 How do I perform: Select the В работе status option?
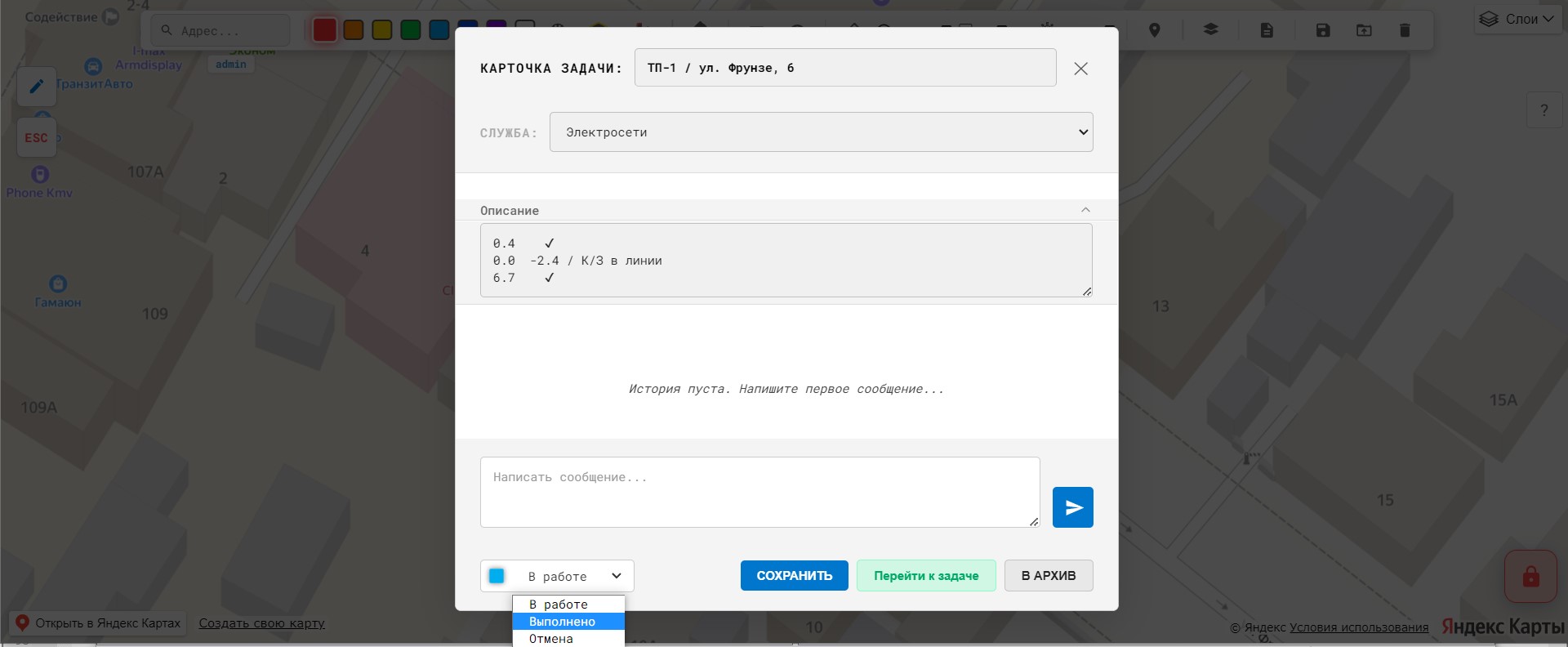[x=568, y=605]
